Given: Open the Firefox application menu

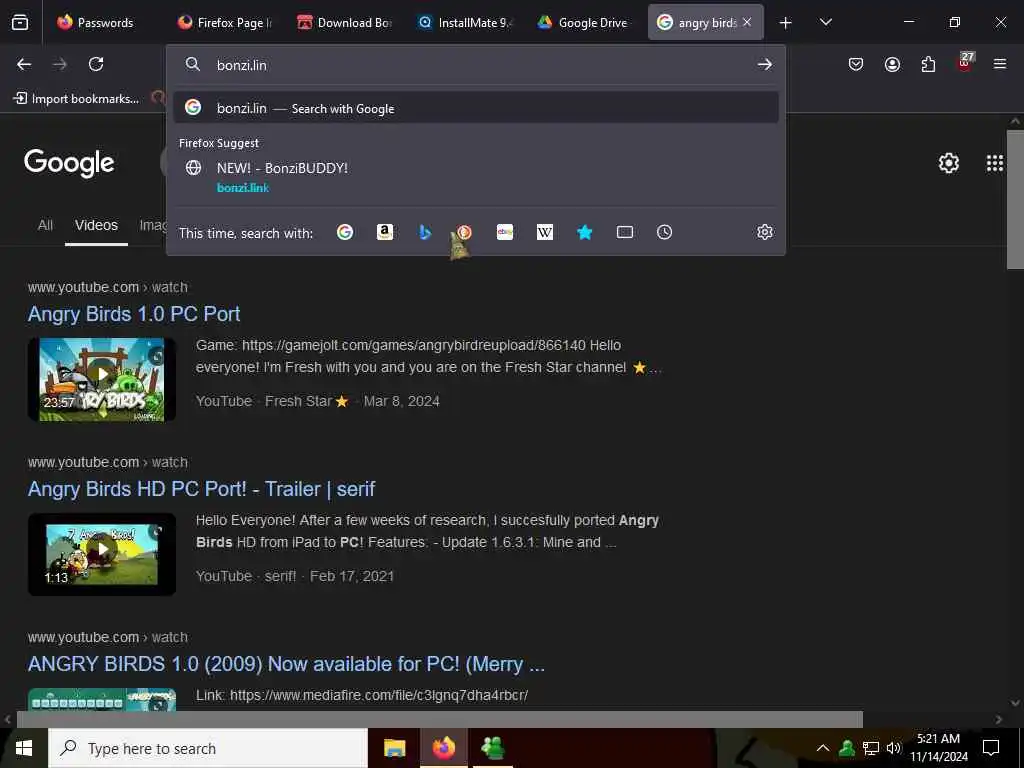Looking at the screenshot, I should tap(1000, 64).
